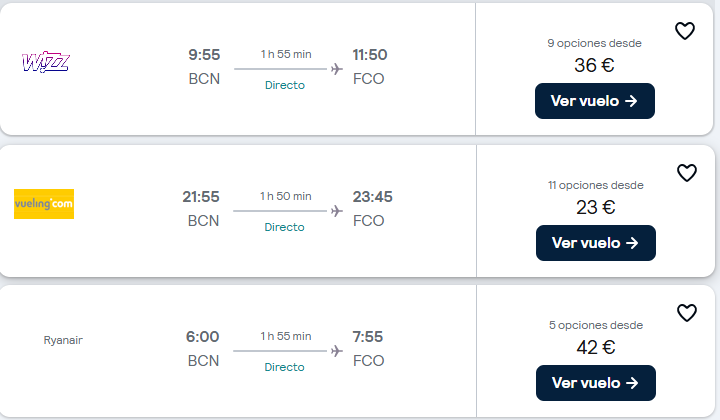Click the Wizz Air airline logo

click(x=45, y=63)
